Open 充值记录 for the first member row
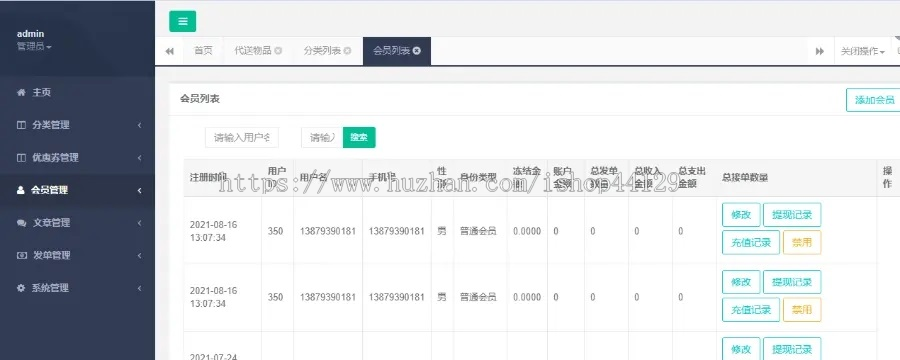The height and width of the screenshot is (360, 900). pos(751,242)
